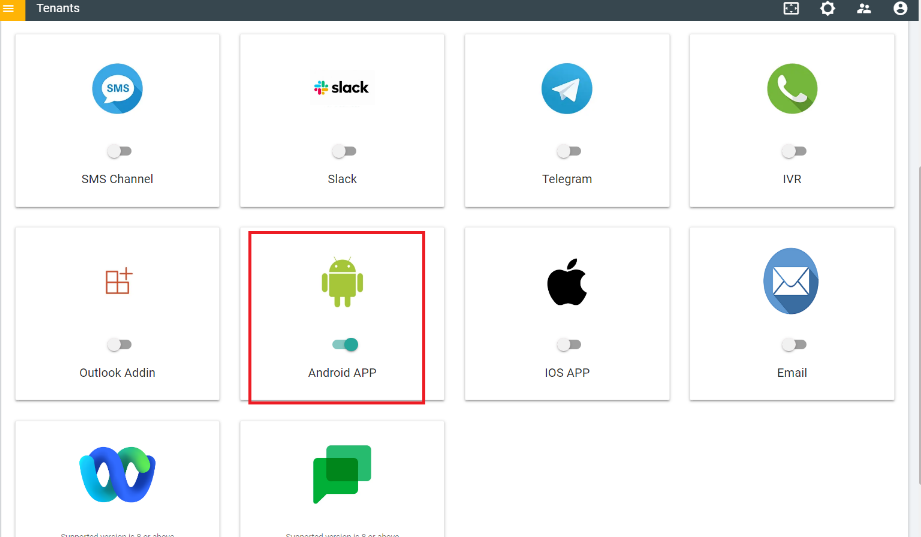This screenshot has height=537, width=921.
Task: Open the settings gear icon
Action: [828, 8]
